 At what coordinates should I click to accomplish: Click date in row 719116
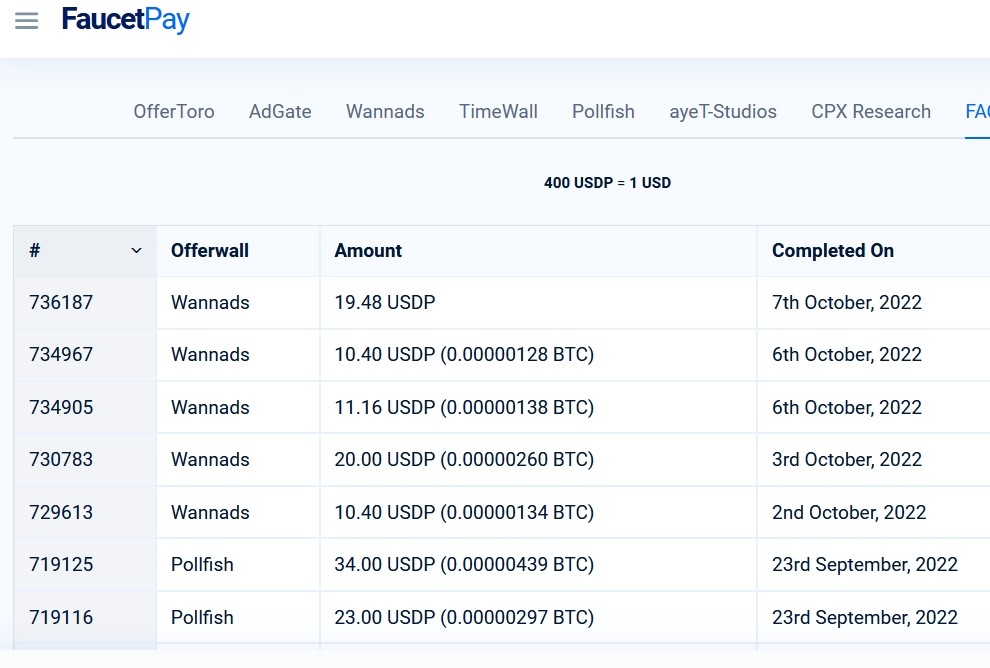click(865, 617)
